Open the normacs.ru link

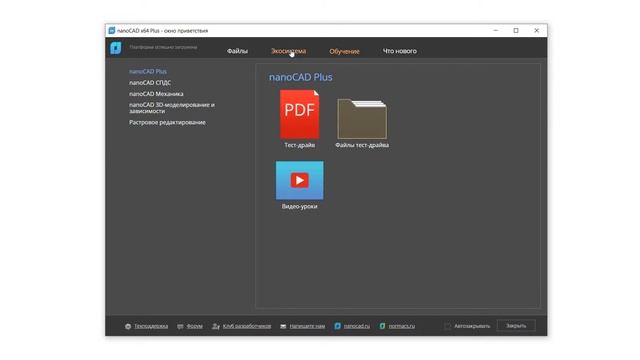pyautogui.click(x=402, y=326)
